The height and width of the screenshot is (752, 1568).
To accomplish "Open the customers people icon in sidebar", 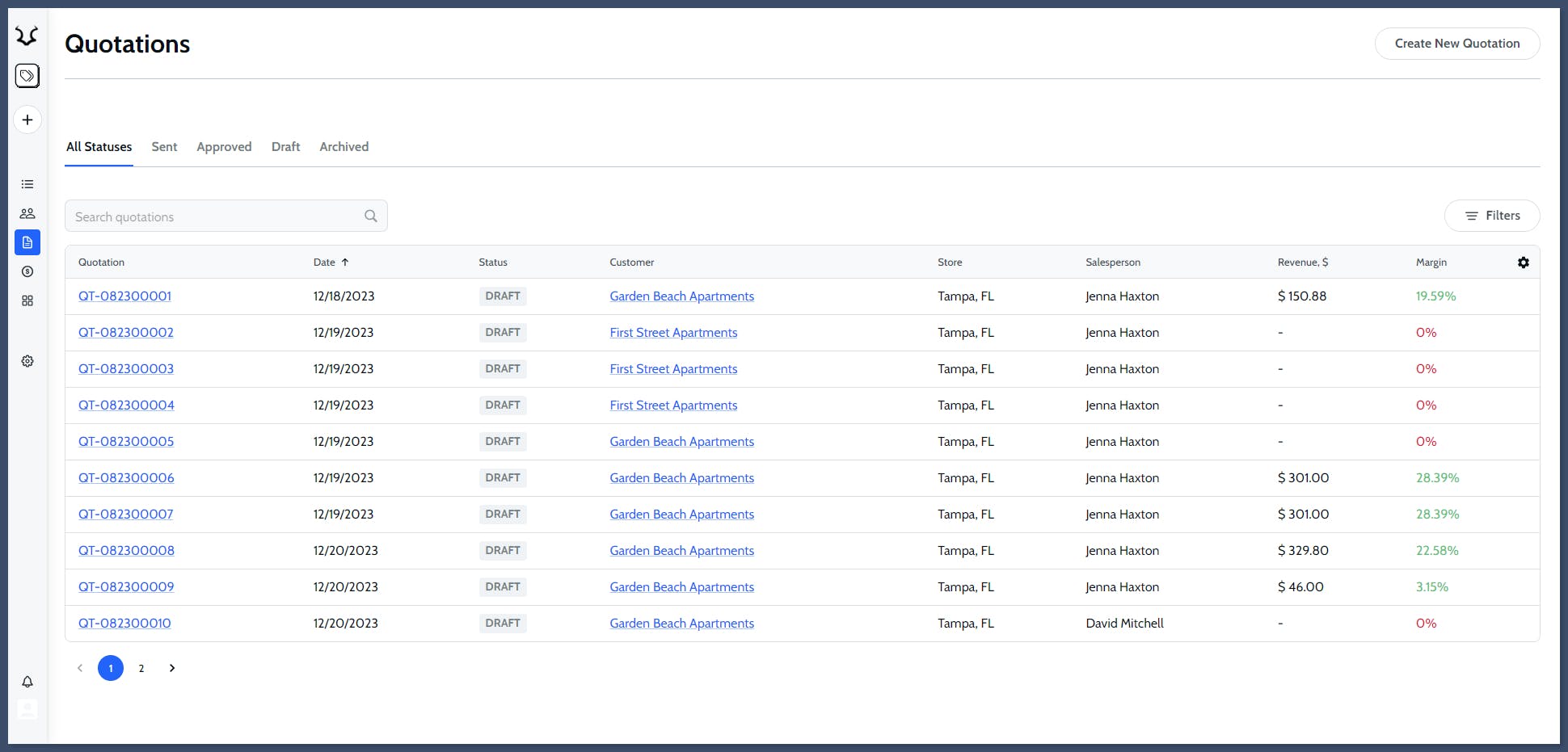I will point(27,213).
